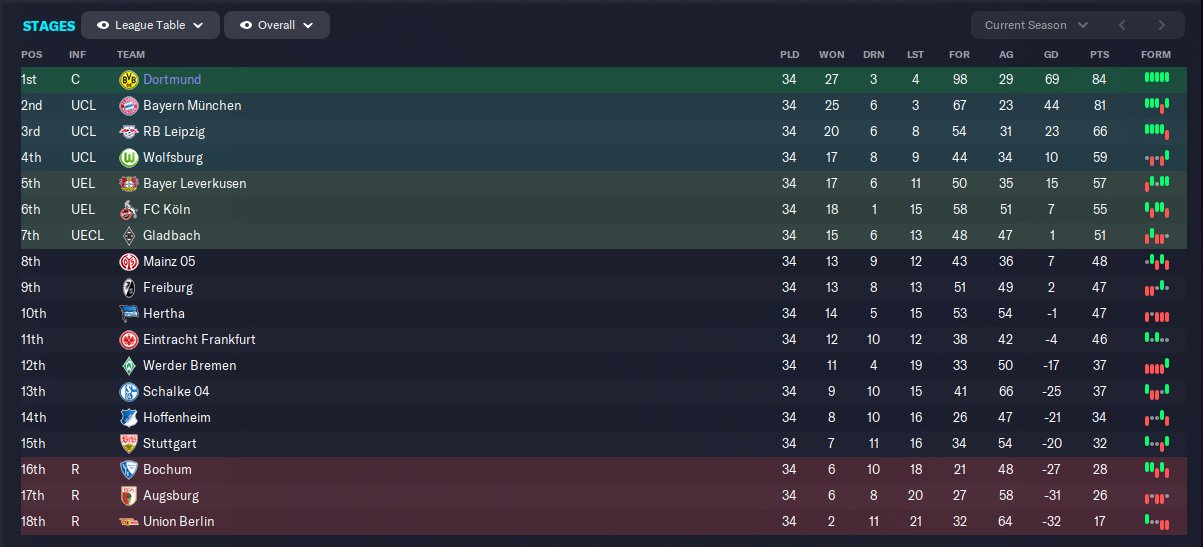Open the Dortmund team name link
1203x547 pixels.
[x=172, y=79]
